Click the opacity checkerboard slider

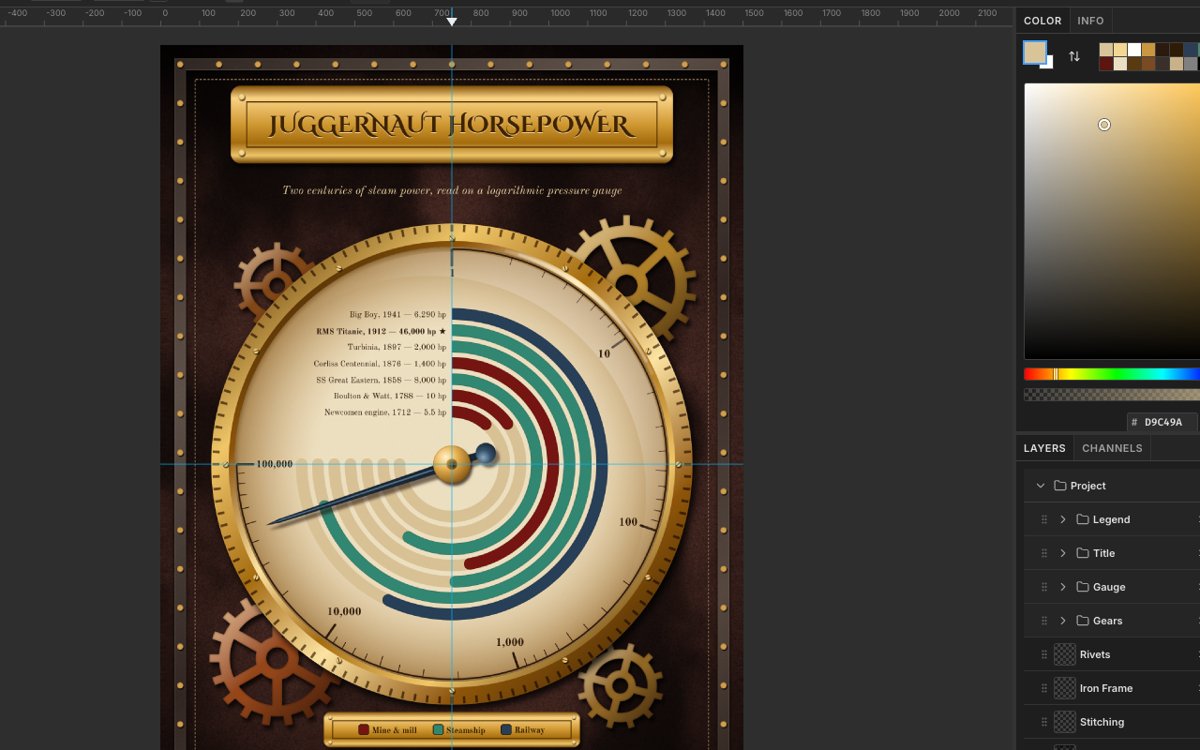pos(1112,395)
